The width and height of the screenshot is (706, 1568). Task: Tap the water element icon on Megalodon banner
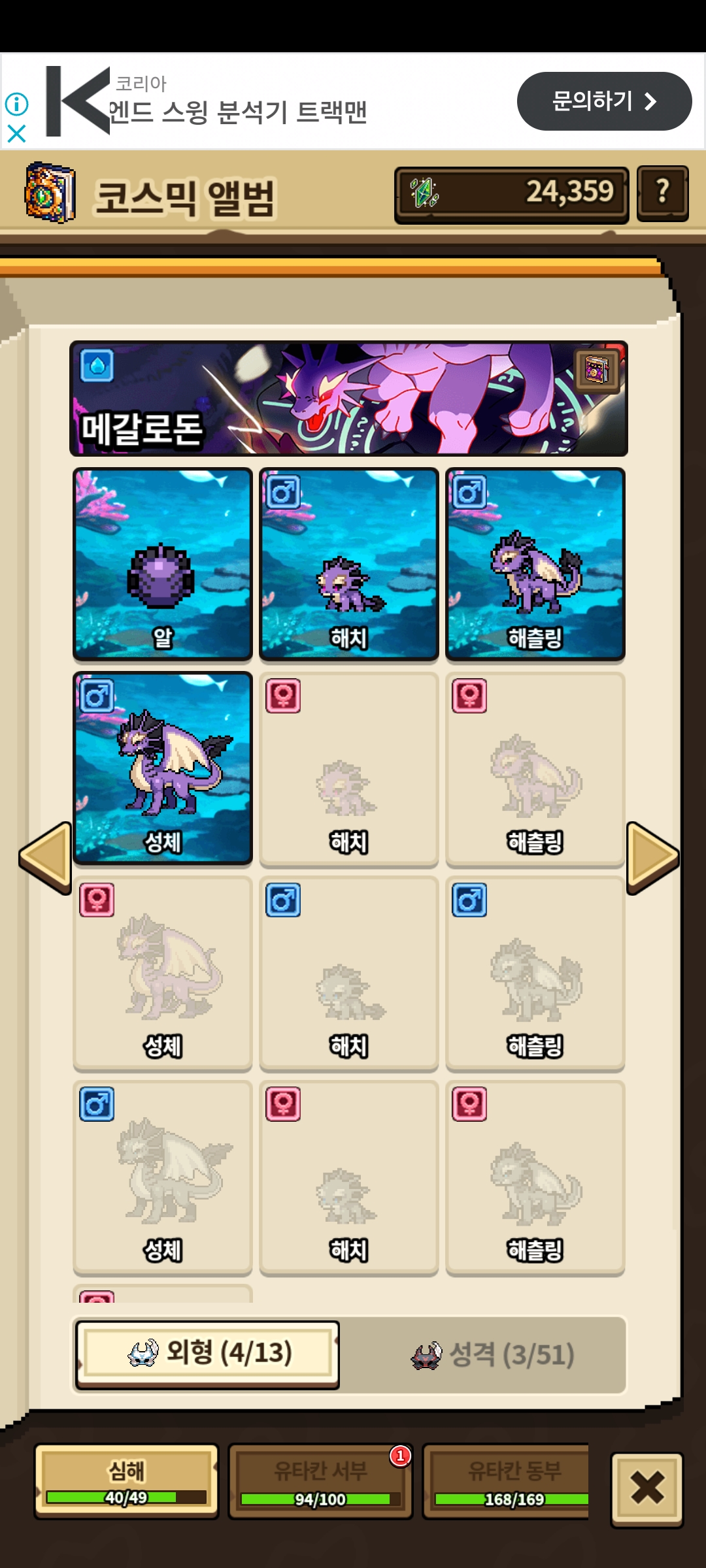(97, 366)
